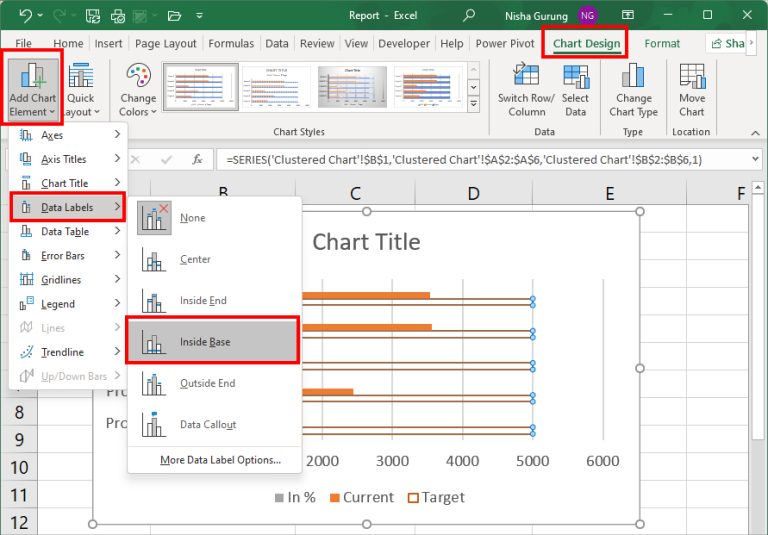Show next row of chart styles

pos(474,87)
